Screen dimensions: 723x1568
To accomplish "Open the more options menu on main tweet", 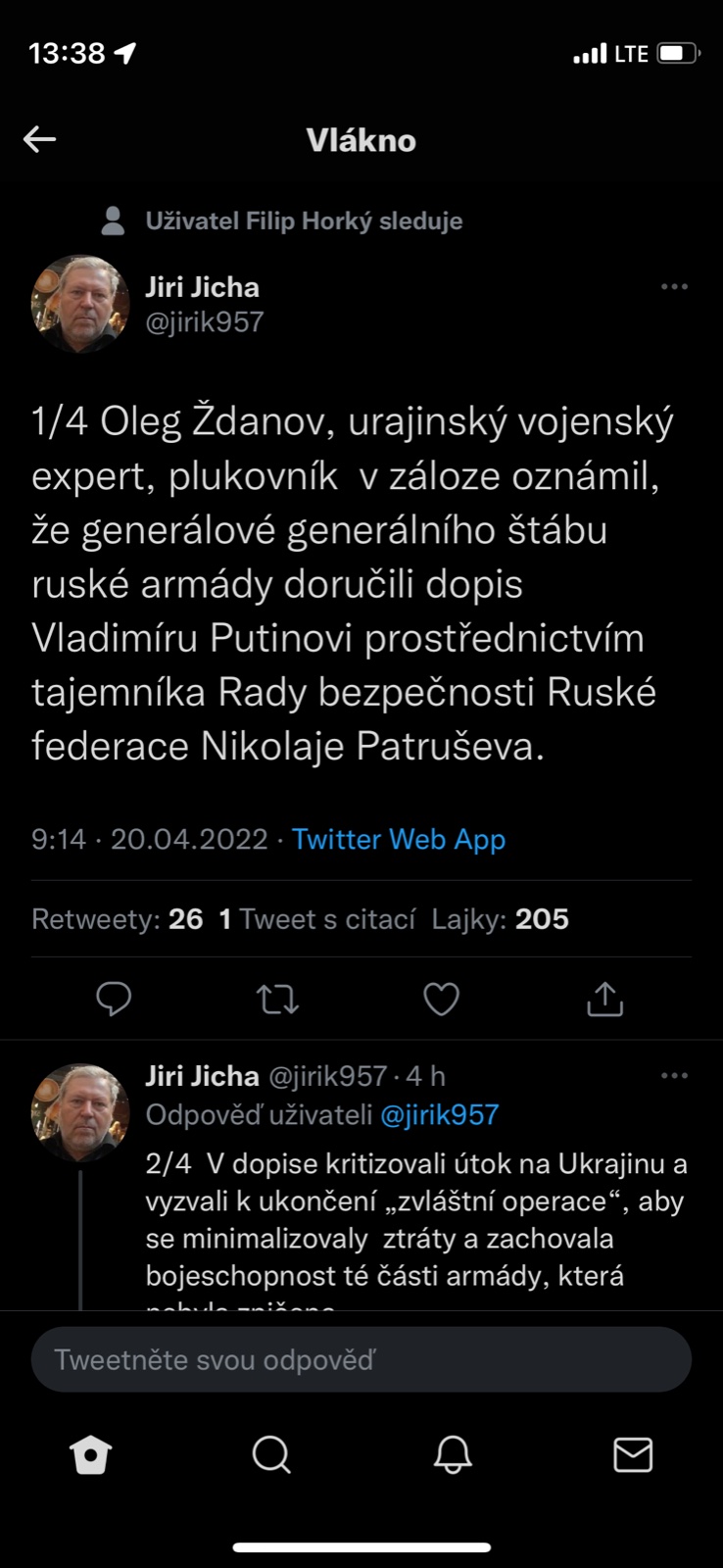I will 674,287.
